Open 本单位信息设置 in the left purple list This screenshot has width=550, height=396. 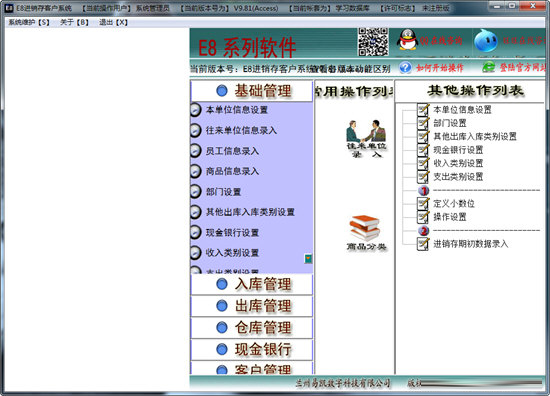click(237, 110)
